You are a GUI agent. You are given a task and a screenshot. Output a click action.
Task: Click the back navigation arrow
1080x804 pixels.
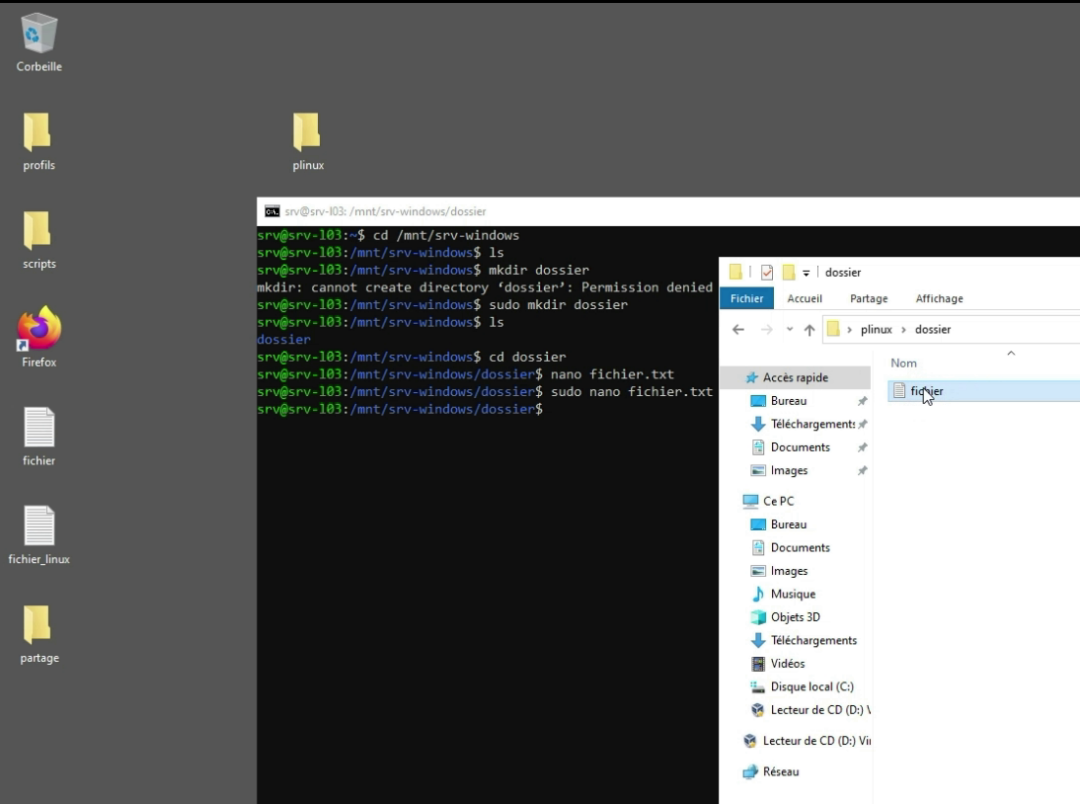point(738,329)
